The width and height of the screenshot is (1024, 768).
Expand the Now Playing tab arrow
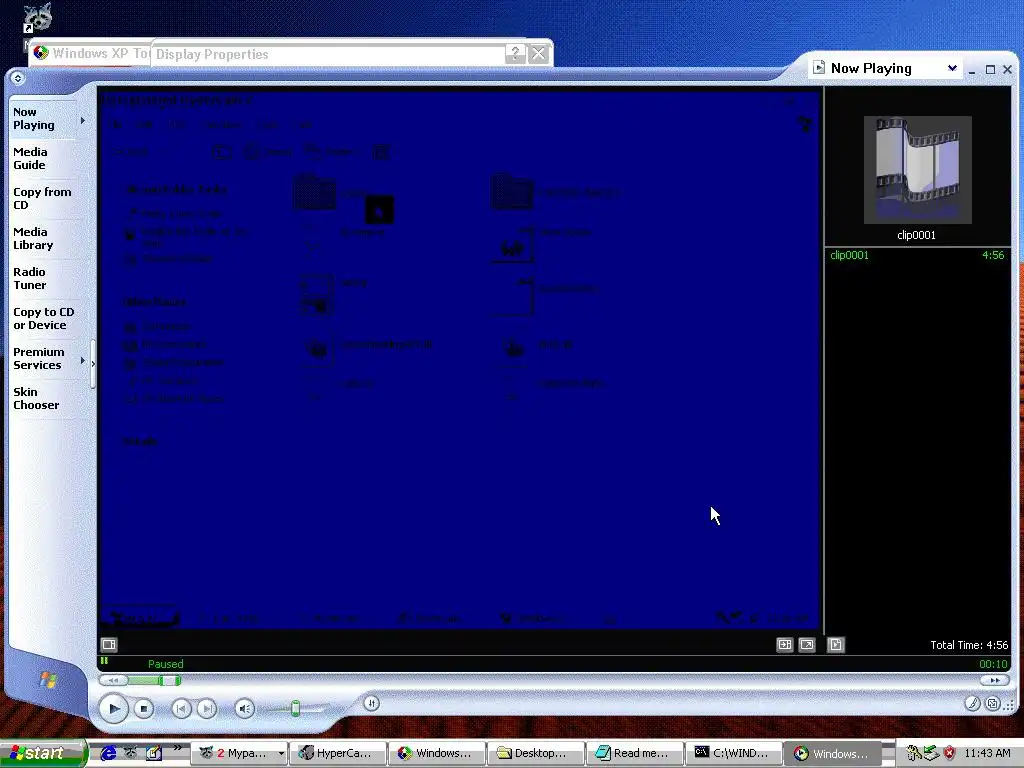(x=83, y=120)
